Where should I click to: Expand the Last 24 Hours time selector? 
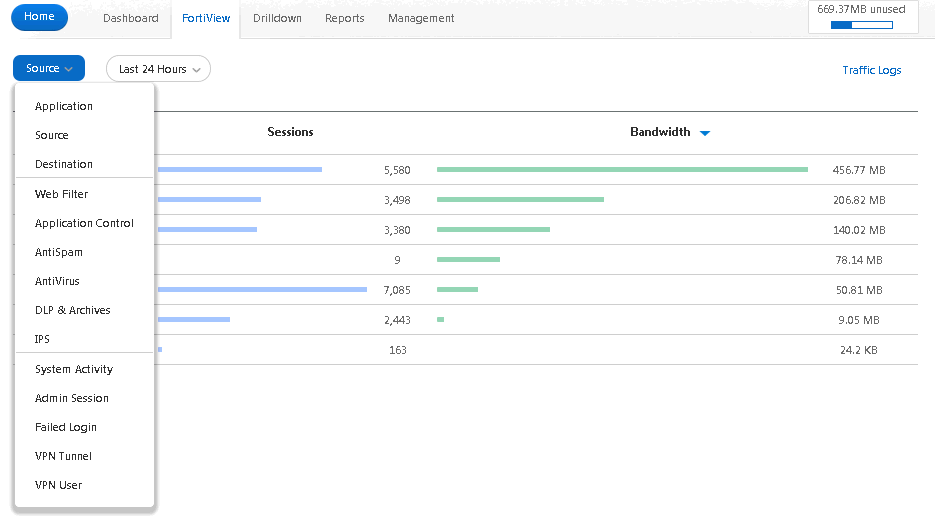coord(159,69)
